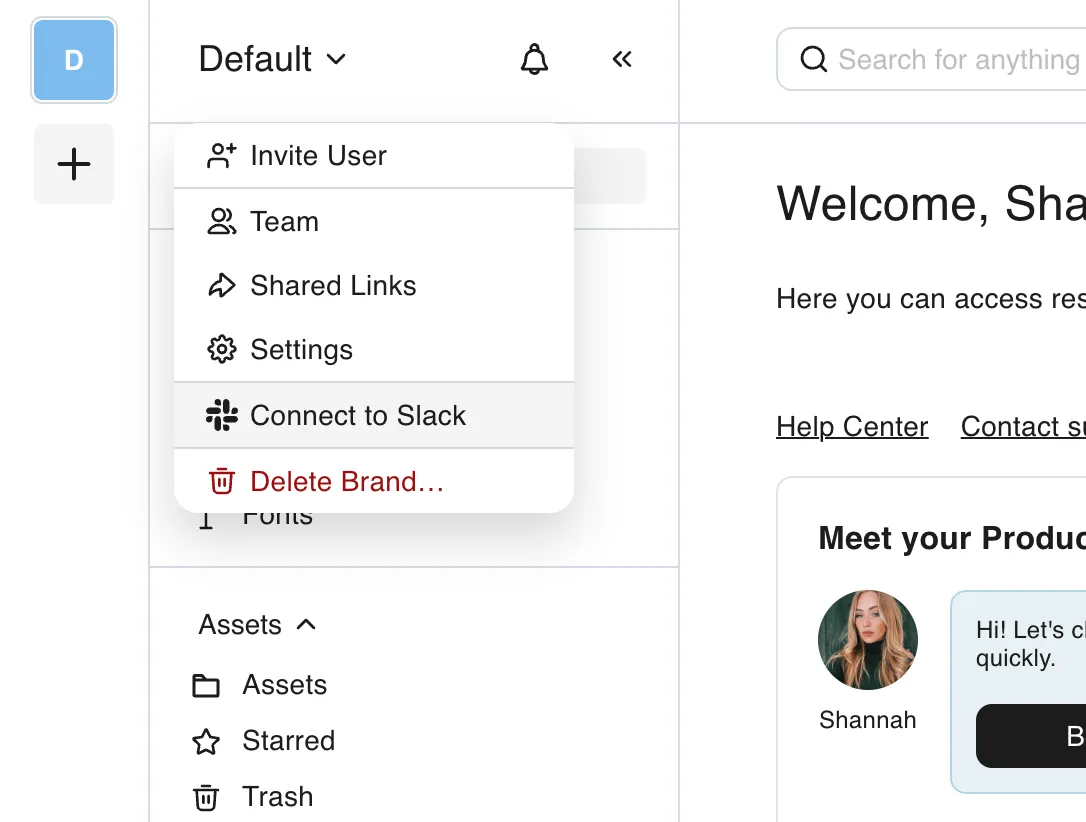Click the Team people icon
Viewport: 1086px width, 822px height.
tap(222, 222)
